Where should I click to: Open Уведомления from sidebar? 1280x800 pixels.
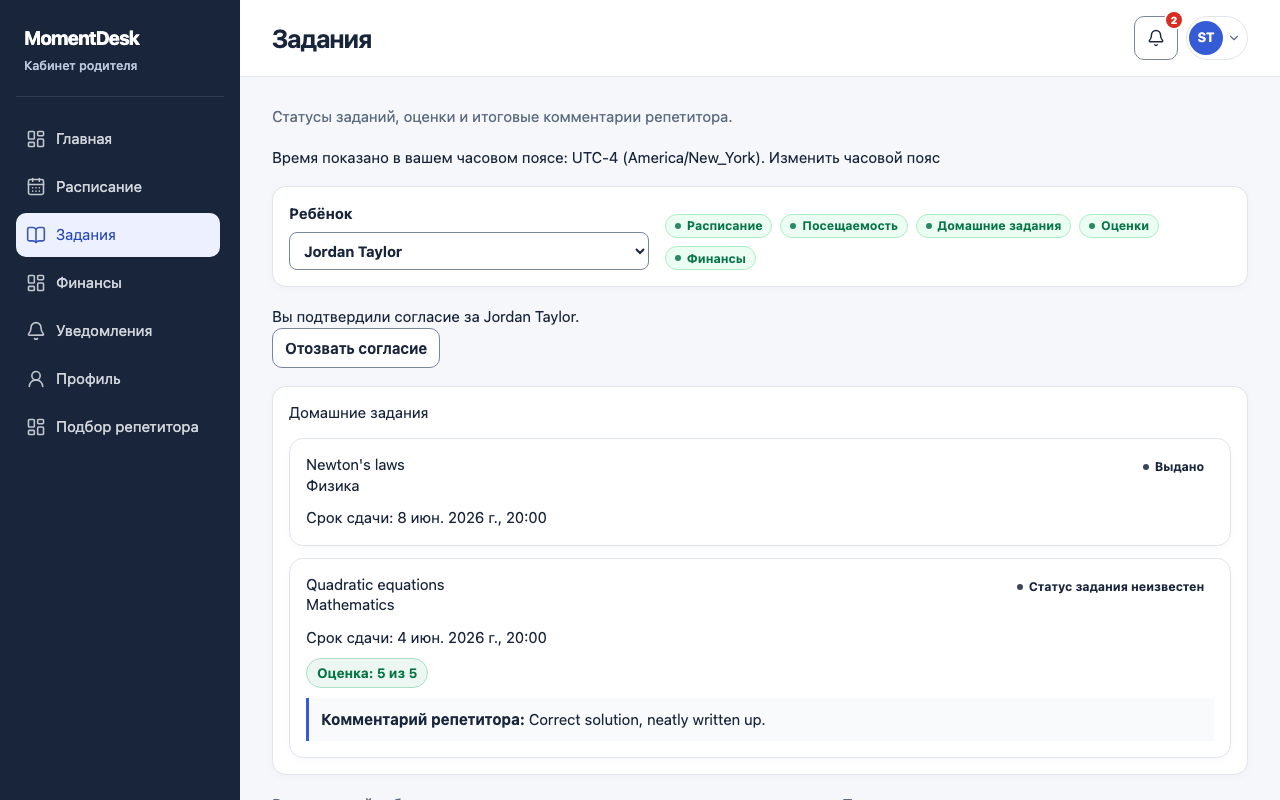coord(118,331)
